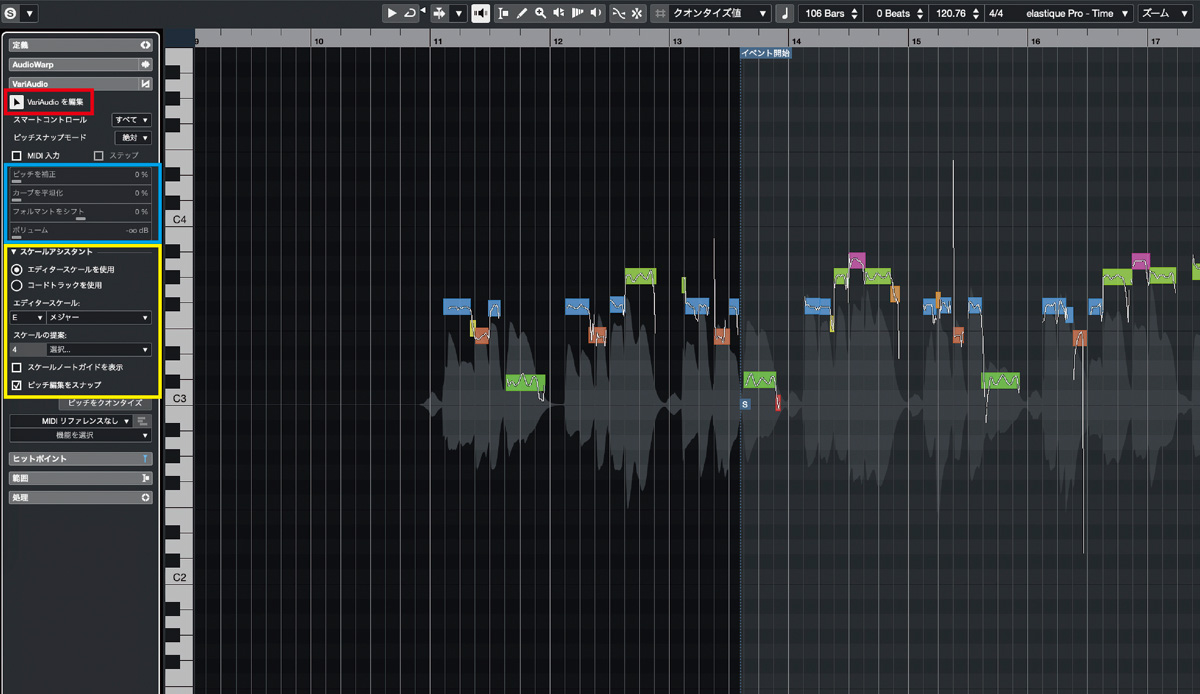Viewport: 1200px width, 694px height.
Task: Click the red segment near bar 14
Action: click(778, 403)
